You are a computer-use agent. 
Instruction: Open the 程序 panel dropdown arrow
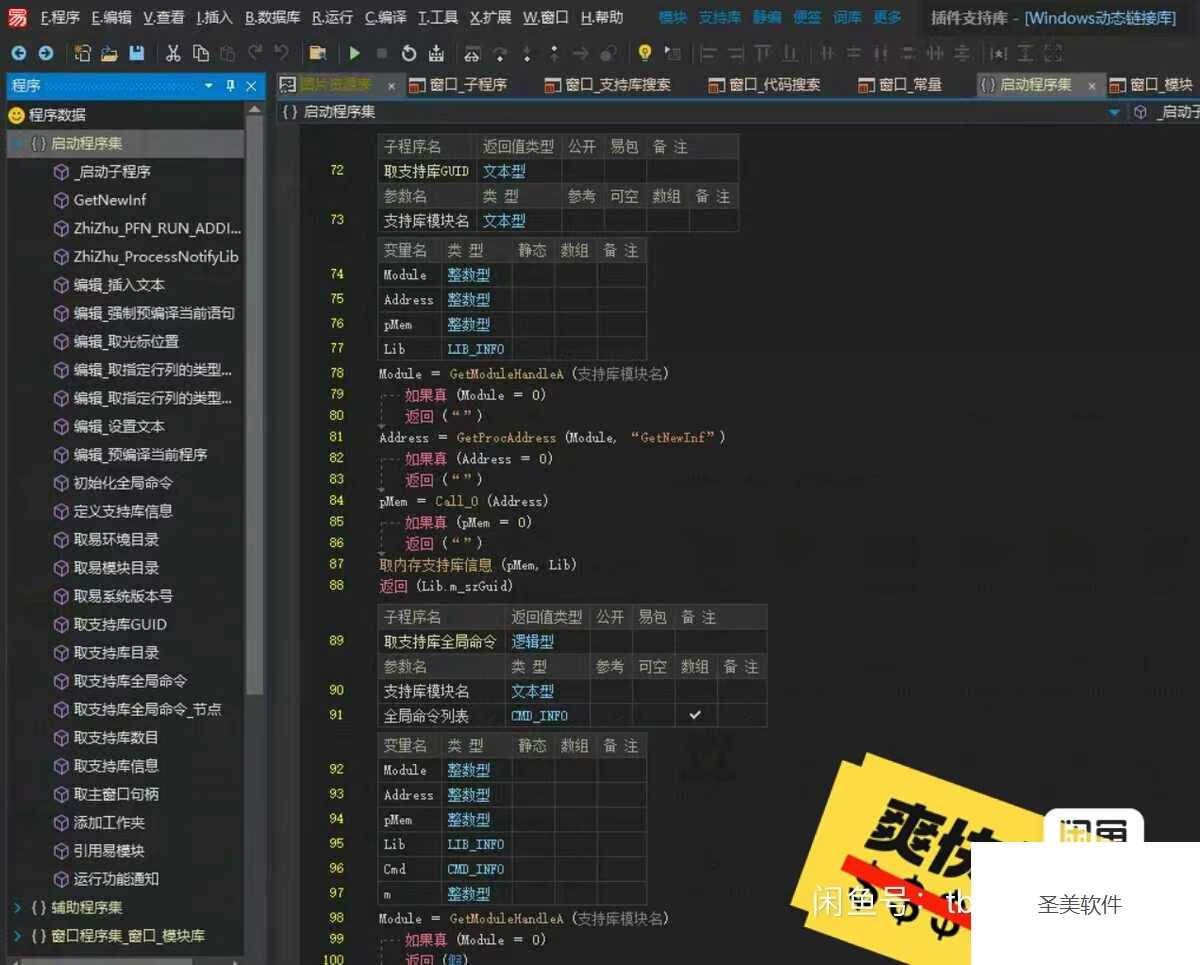point(209,86)
